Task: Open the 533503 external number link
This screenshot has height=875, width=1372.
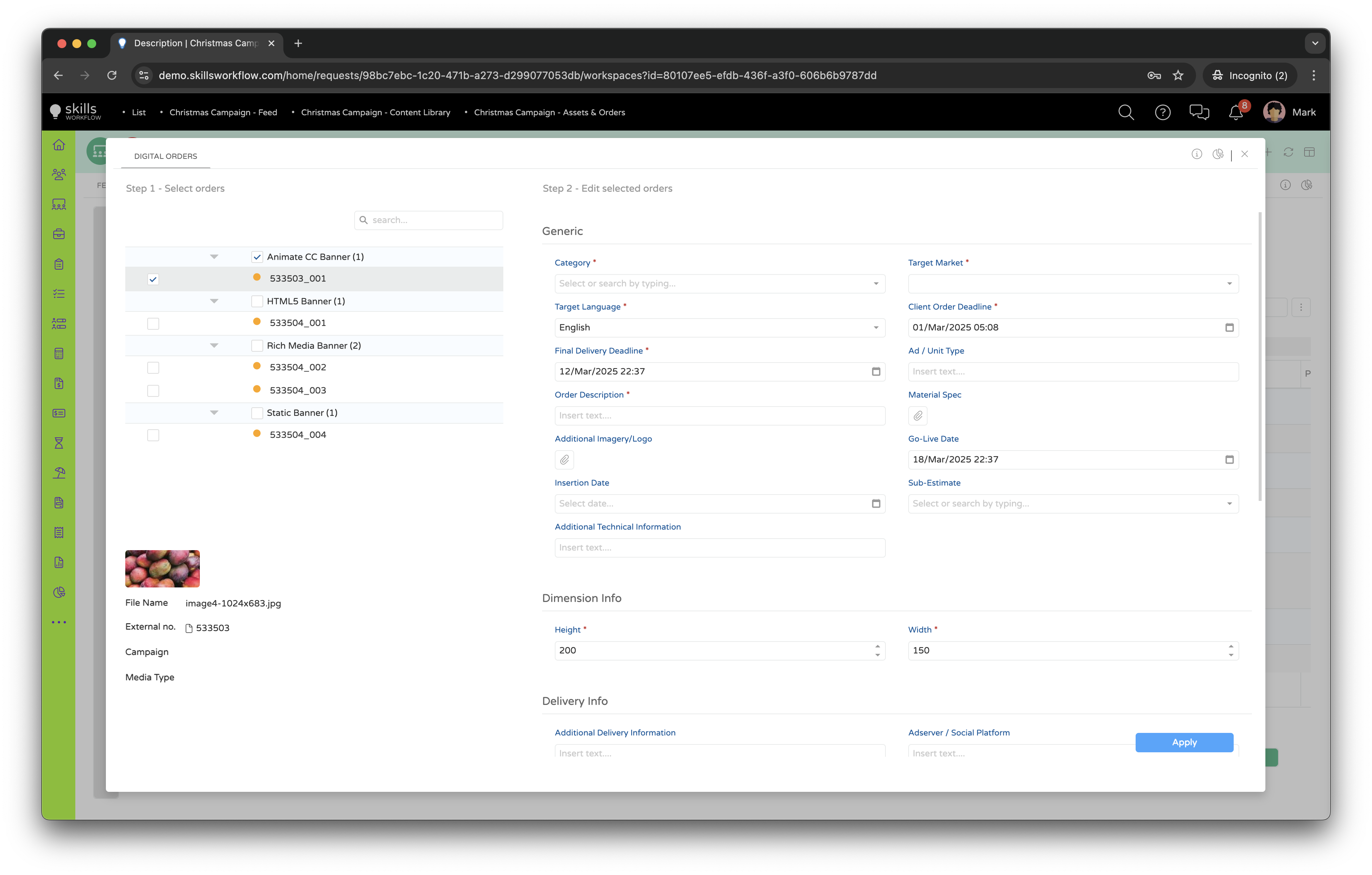Action: [x=212, y=628]
